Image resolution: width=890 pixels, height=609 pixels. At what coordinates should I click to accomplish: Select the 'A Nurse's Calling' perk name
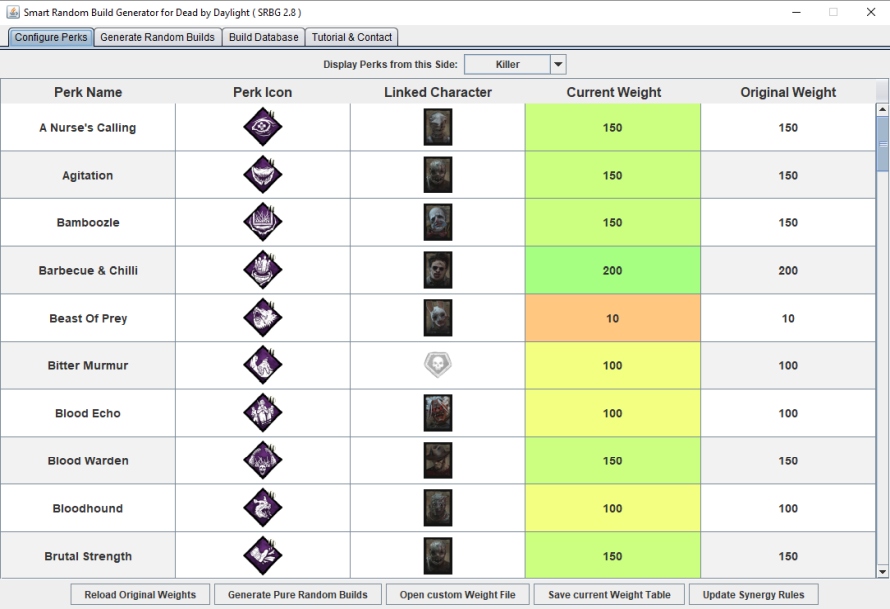pos(88,127)
